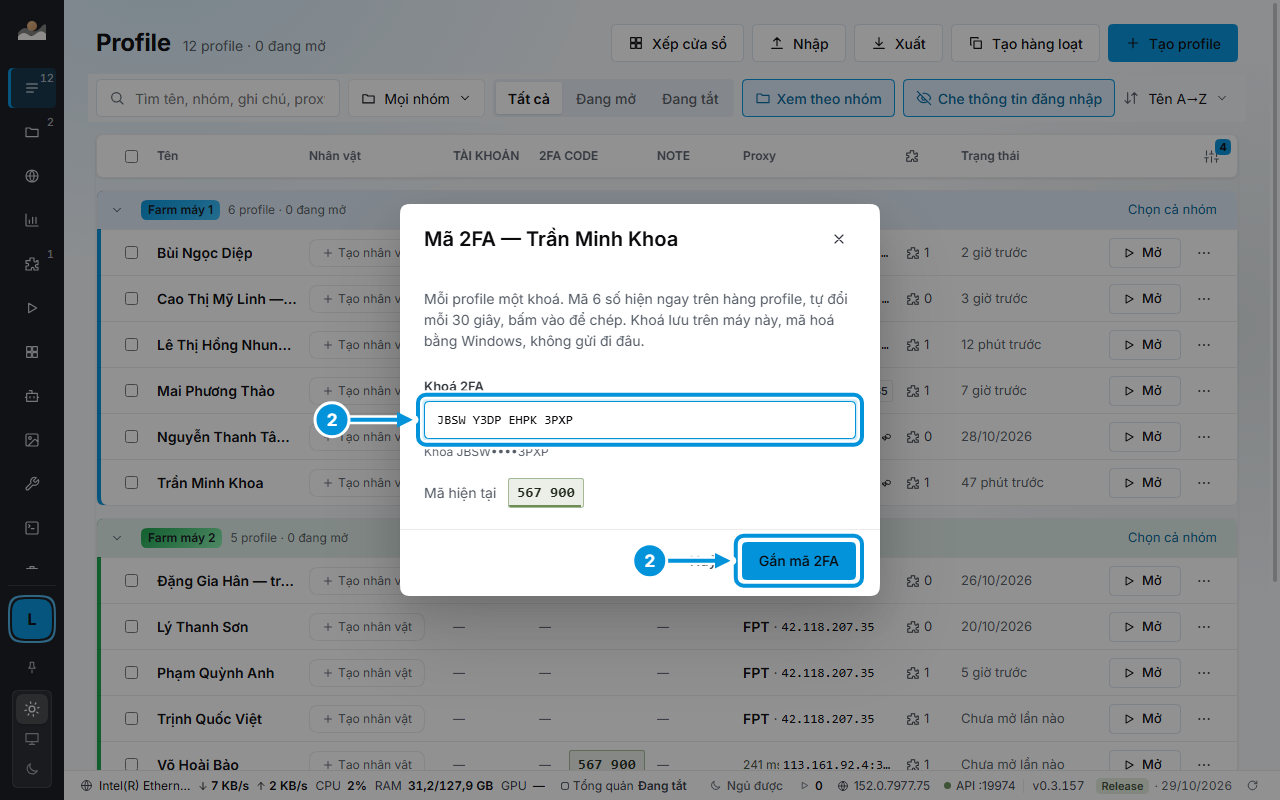Open column settings icon in table header
Image resolution: width=1280 pixels, height=800 pixels.
pyautogui.click(x=1212, y=156)
